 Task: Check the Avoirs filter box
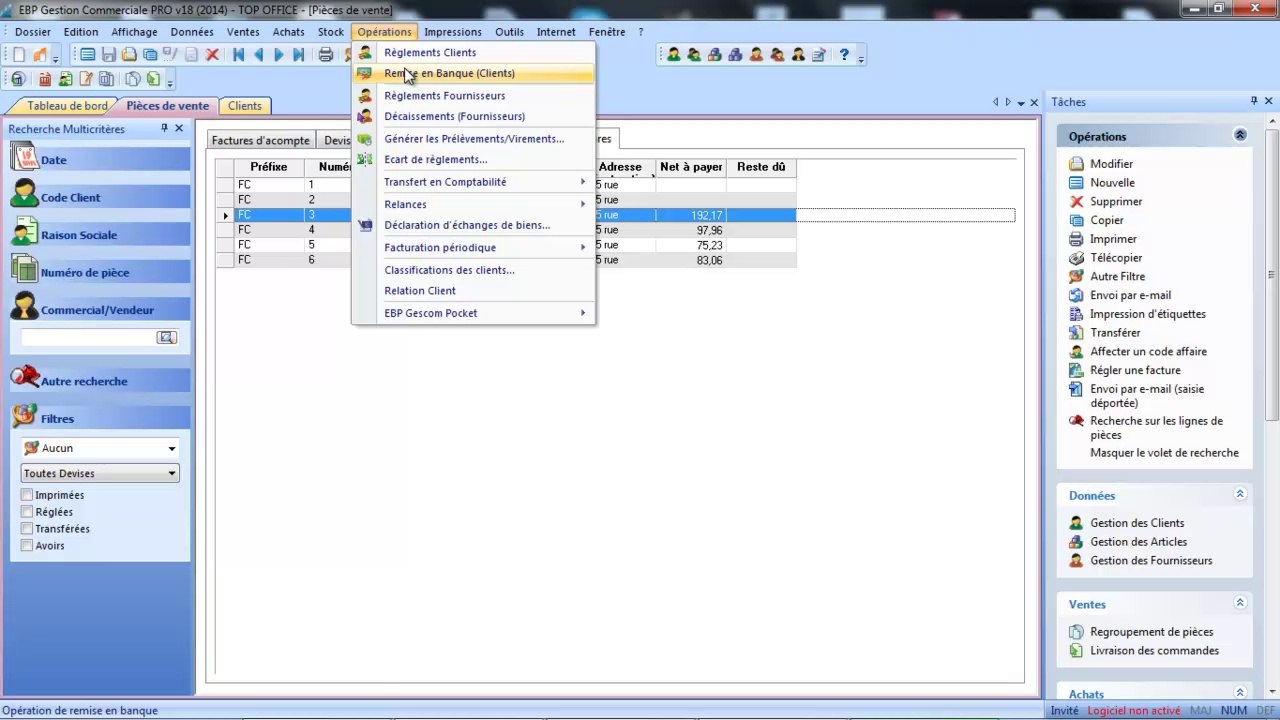27,546
